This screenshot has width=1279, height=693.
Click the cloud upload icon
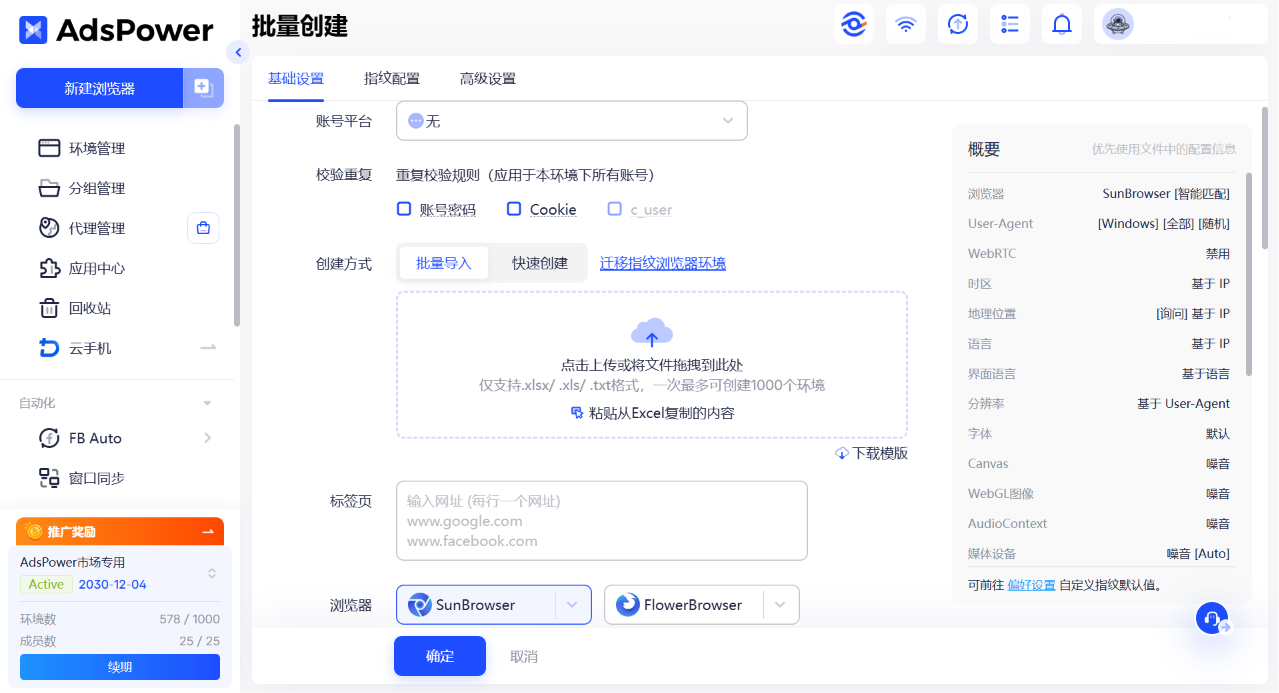(652, 333)
